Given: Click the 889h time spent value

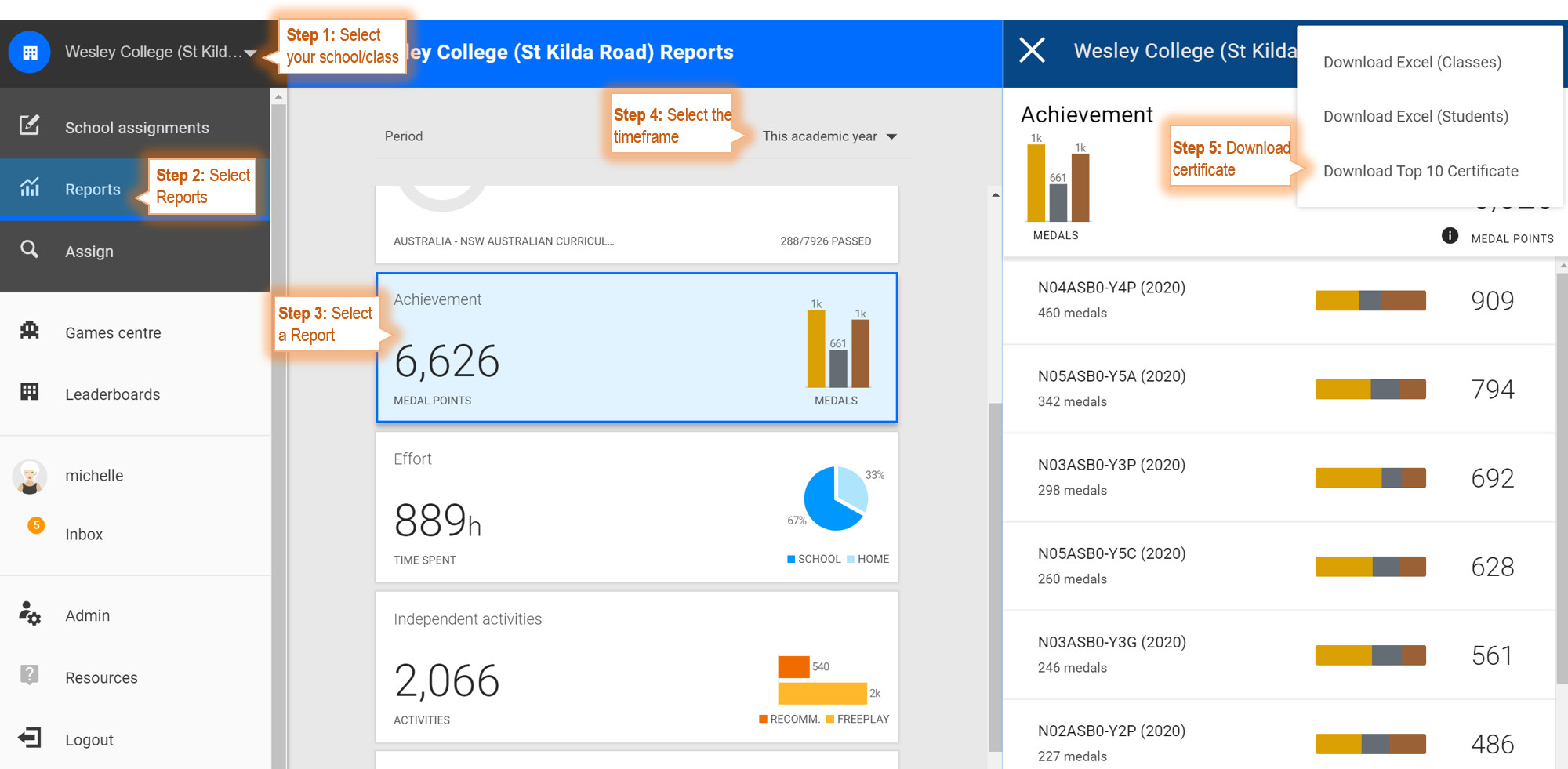Looking at the screenshot, I should (437, 521).
